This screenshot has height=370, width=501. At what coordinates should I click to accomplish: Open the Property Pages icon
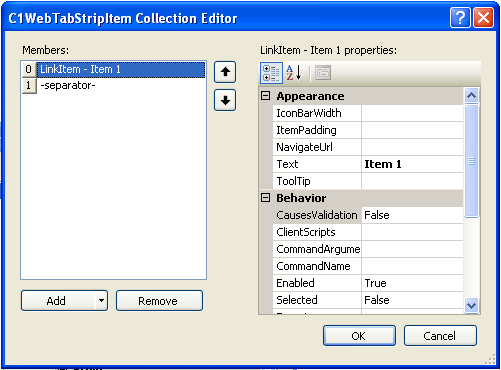tap(323, 73)
